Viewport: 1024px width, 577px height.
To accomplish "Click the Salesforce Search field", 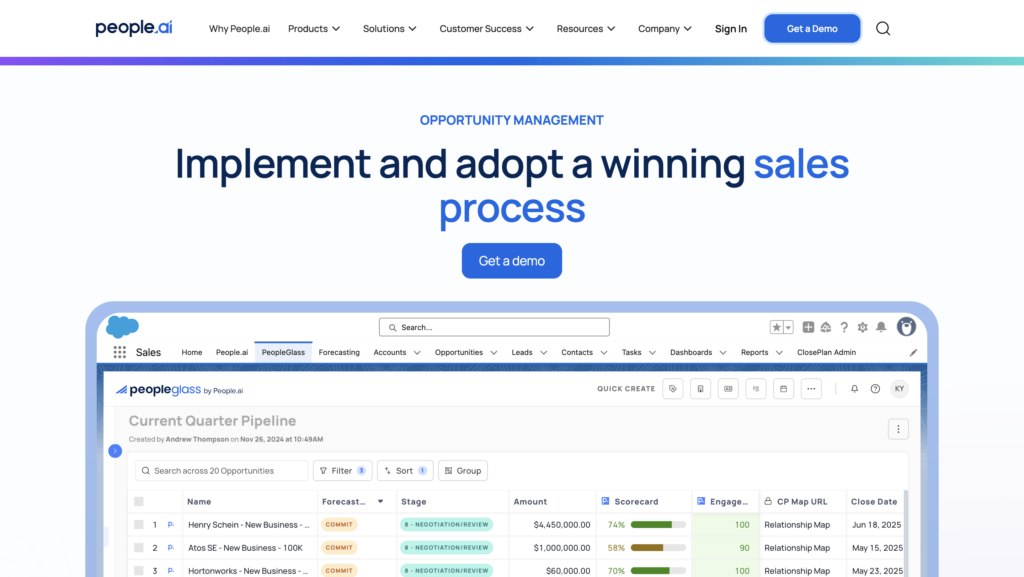I will tap(494, 327).
